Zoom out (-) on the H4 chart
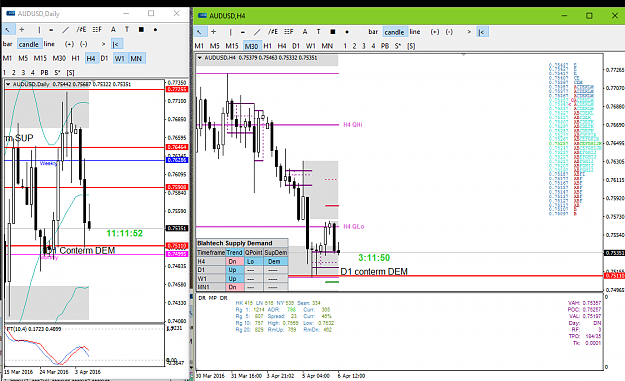 point(449,32)
